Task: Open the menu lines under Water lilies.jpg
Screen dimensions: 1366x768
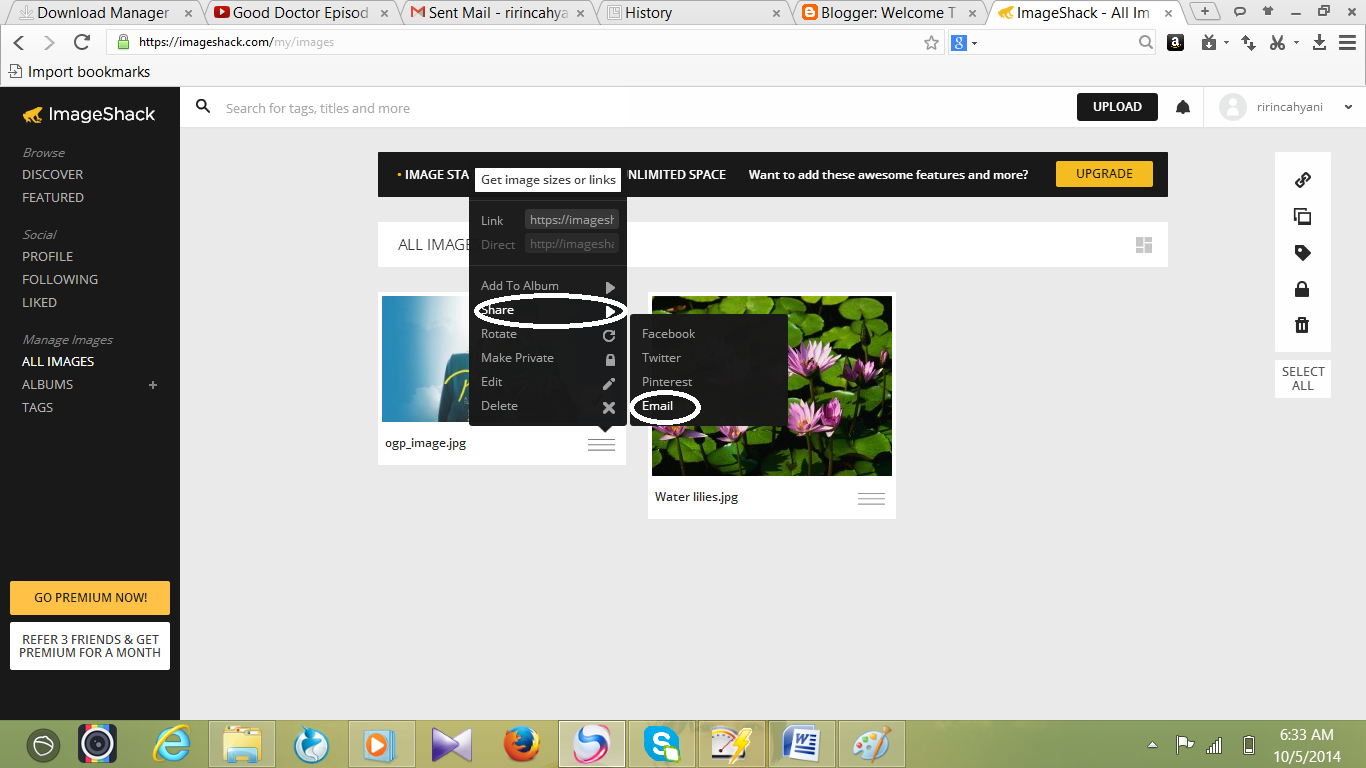Action: [871, 499]
